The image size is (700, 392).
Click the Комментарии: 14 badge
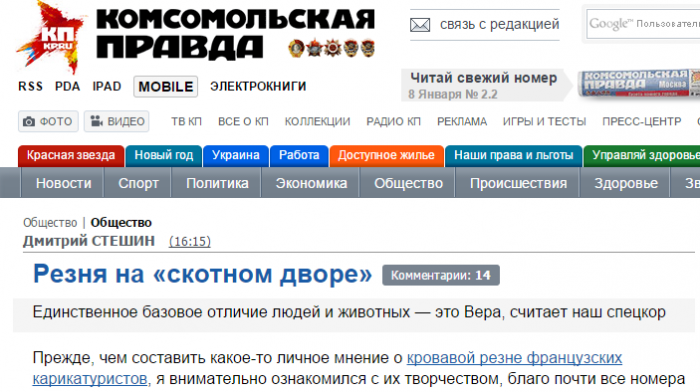[x=441, y=275]
